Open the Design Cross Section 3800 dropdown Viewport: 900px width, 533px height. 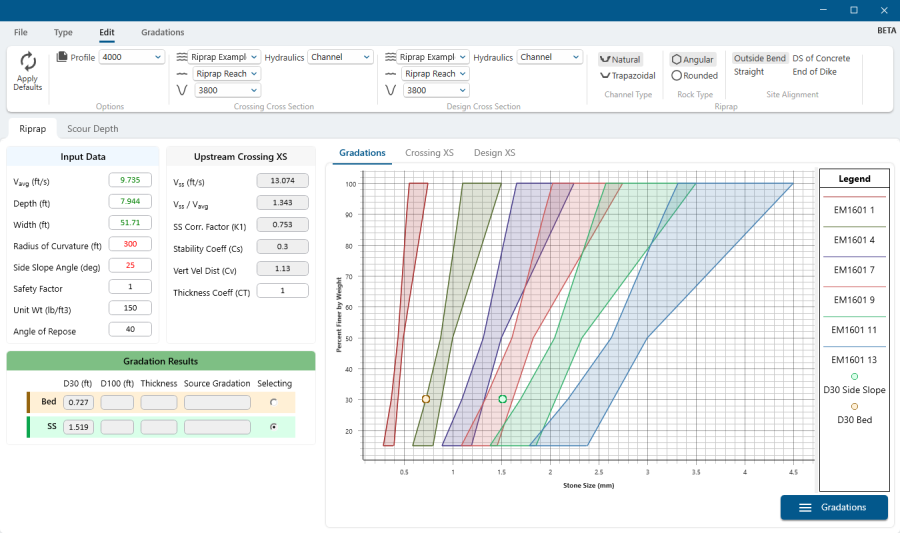[x=431, y=91]
